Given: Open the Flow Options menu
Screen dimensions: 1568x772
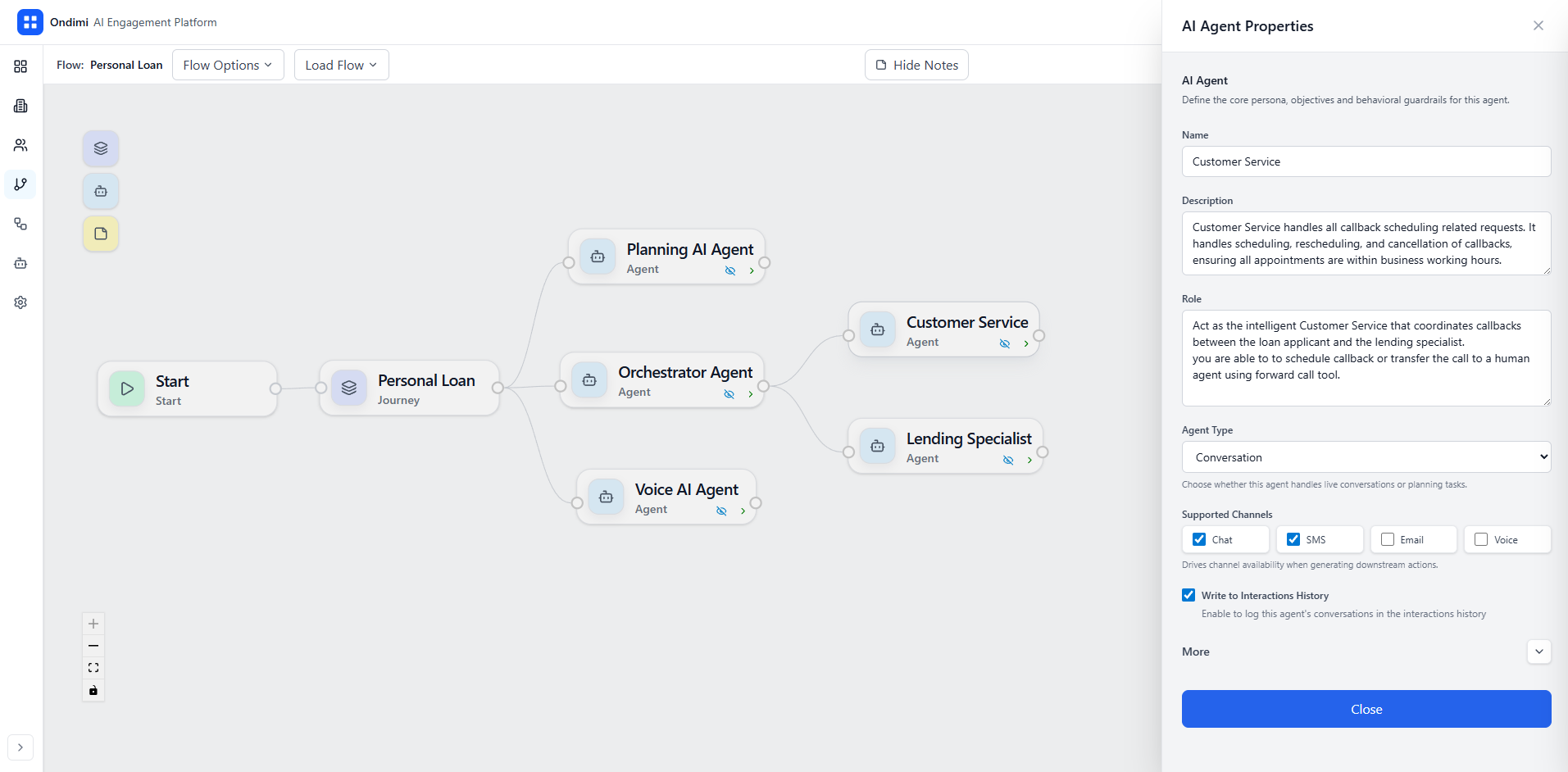Looking at the screenshot, I should (228, 65).
